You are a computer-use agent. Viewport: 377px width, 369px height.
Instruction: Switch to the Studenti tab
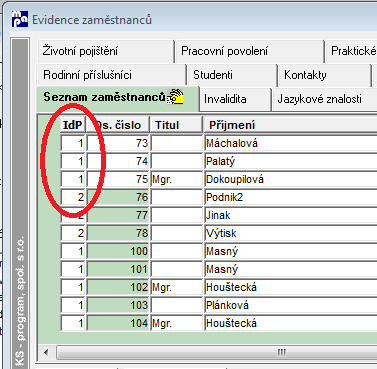pyautogui.click(x=232, y=75)
